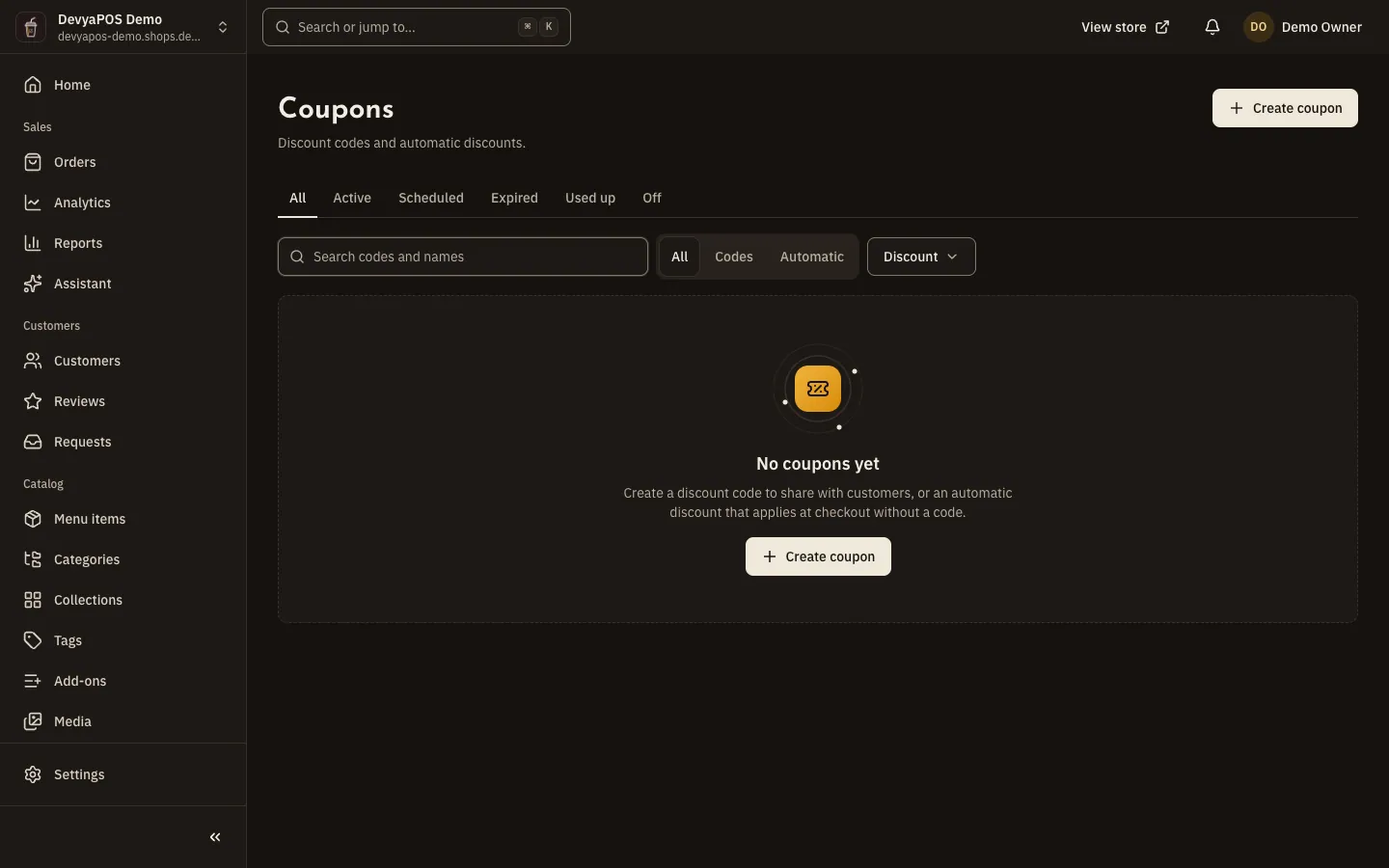Click the Menu items box icon
Screen dimensions: 1389x868
33,519
